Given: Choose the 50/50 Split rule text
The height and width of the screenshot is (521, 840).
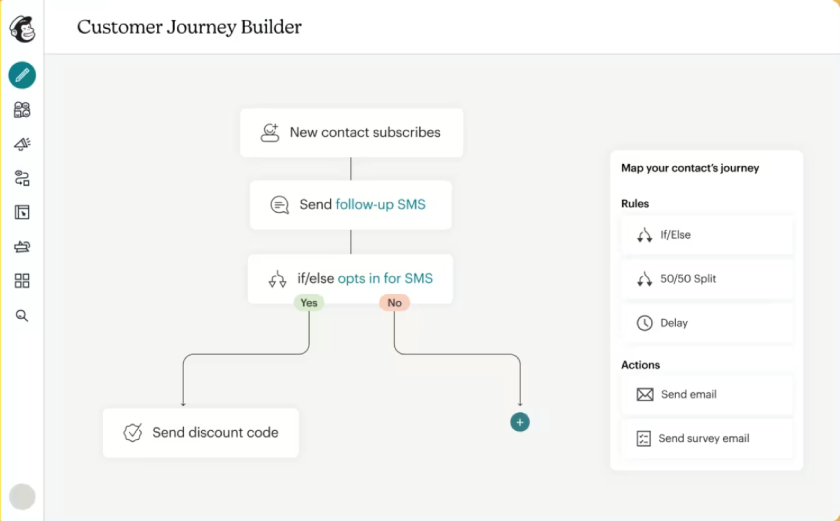Looking at the screenshot, I should (688, 278).
